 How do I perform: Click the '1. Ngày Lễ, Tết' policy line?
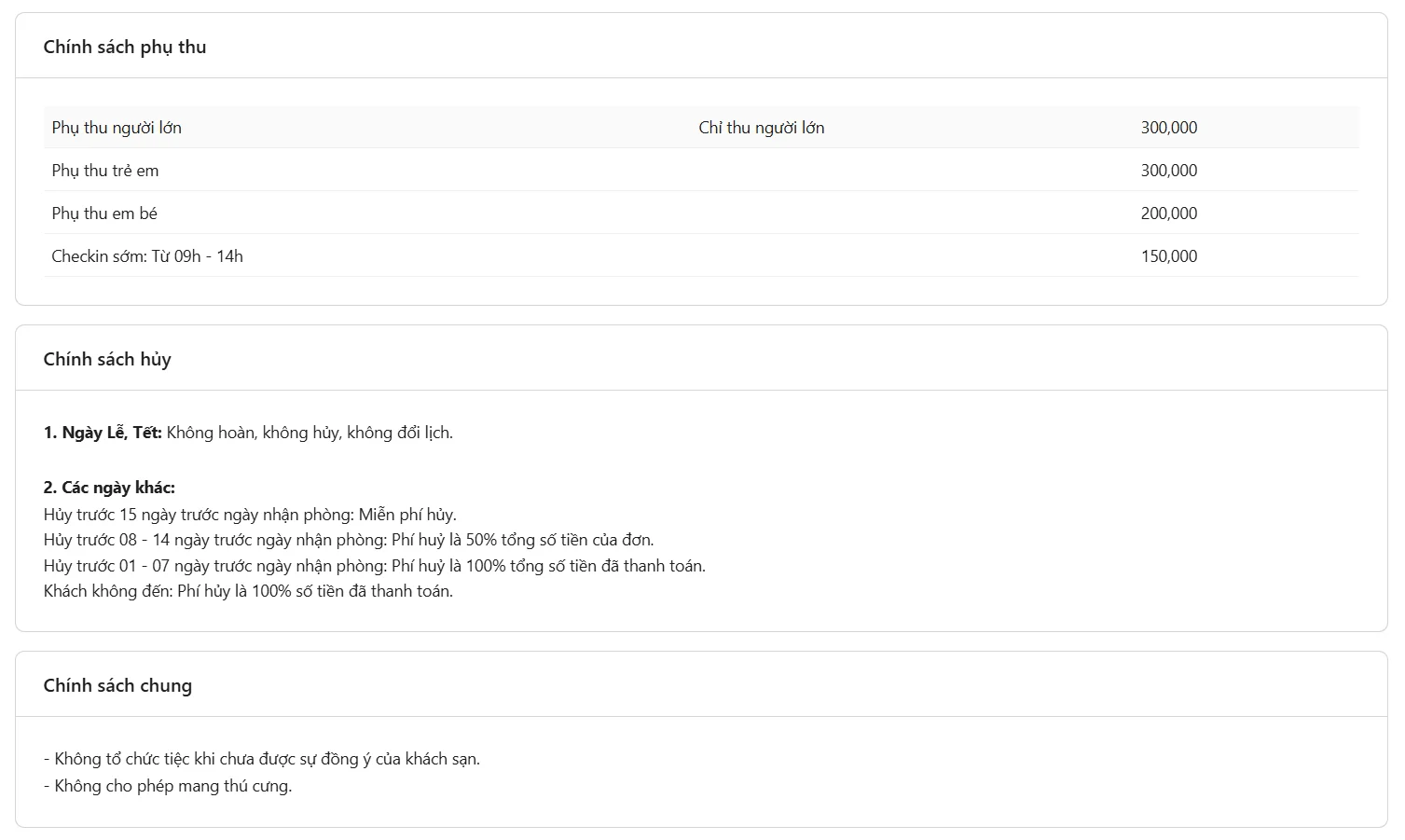[248, 433]
